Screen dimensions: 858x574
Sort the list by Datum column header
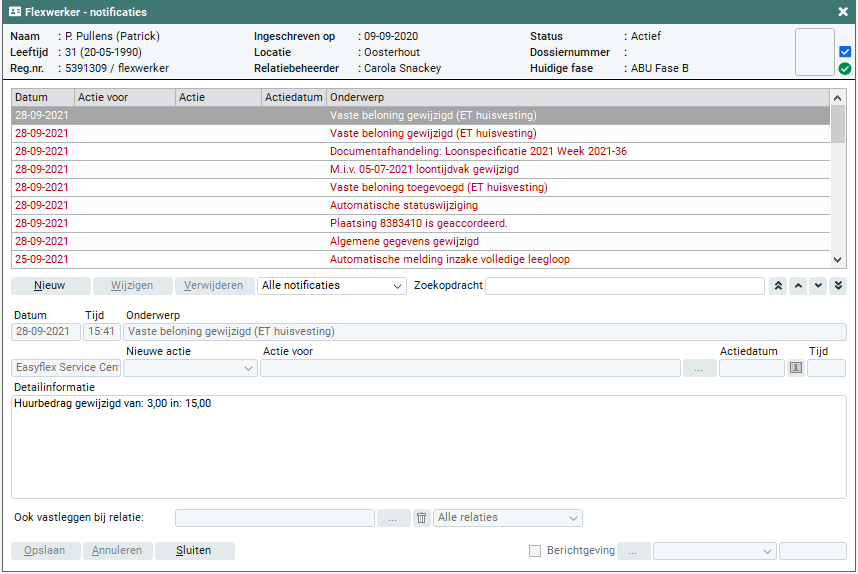pyautogui.click(x=42, y=98)
